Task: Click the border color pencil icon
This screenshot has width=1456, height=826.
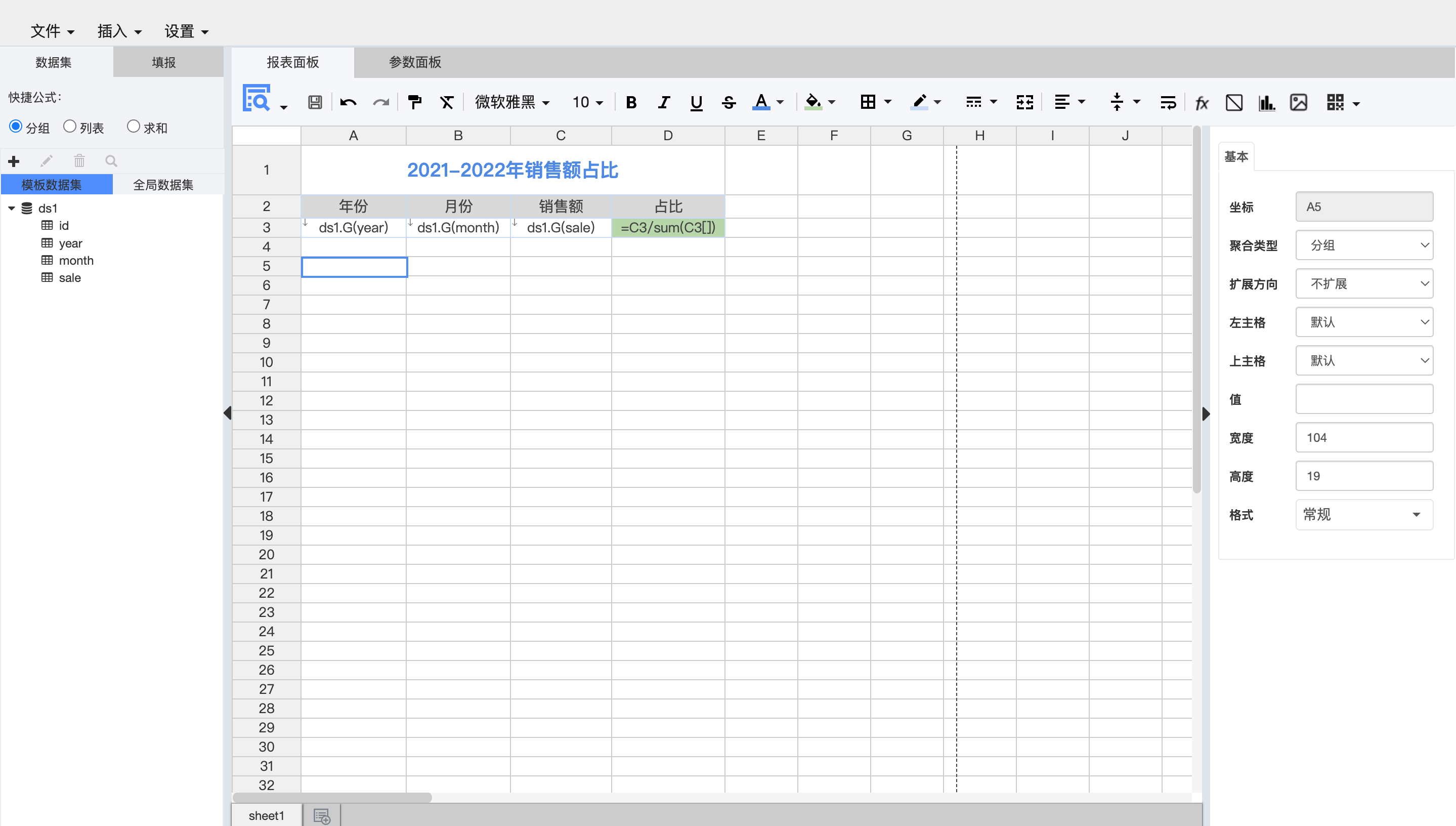Action: (919, 102)
